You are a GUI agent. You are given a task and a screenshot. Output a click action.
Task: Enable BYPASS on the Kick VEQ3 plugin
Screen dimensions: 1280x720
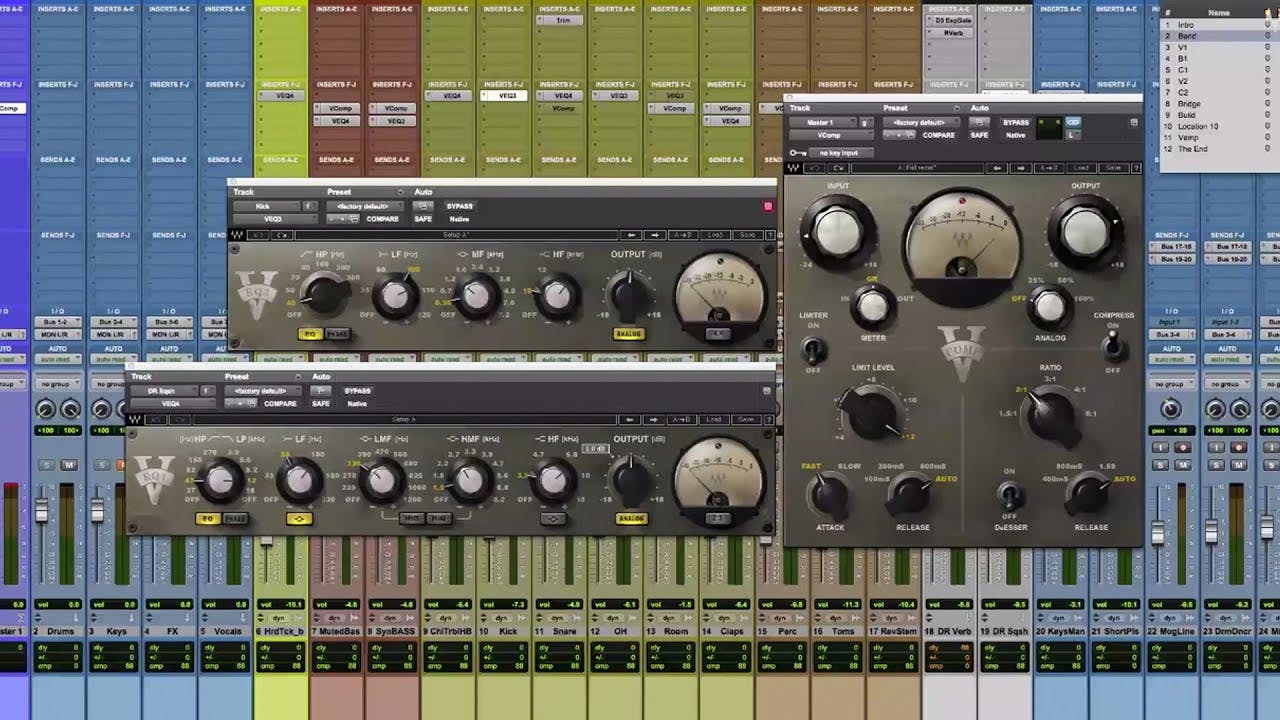pyautogui.click(x=460, y=206)
